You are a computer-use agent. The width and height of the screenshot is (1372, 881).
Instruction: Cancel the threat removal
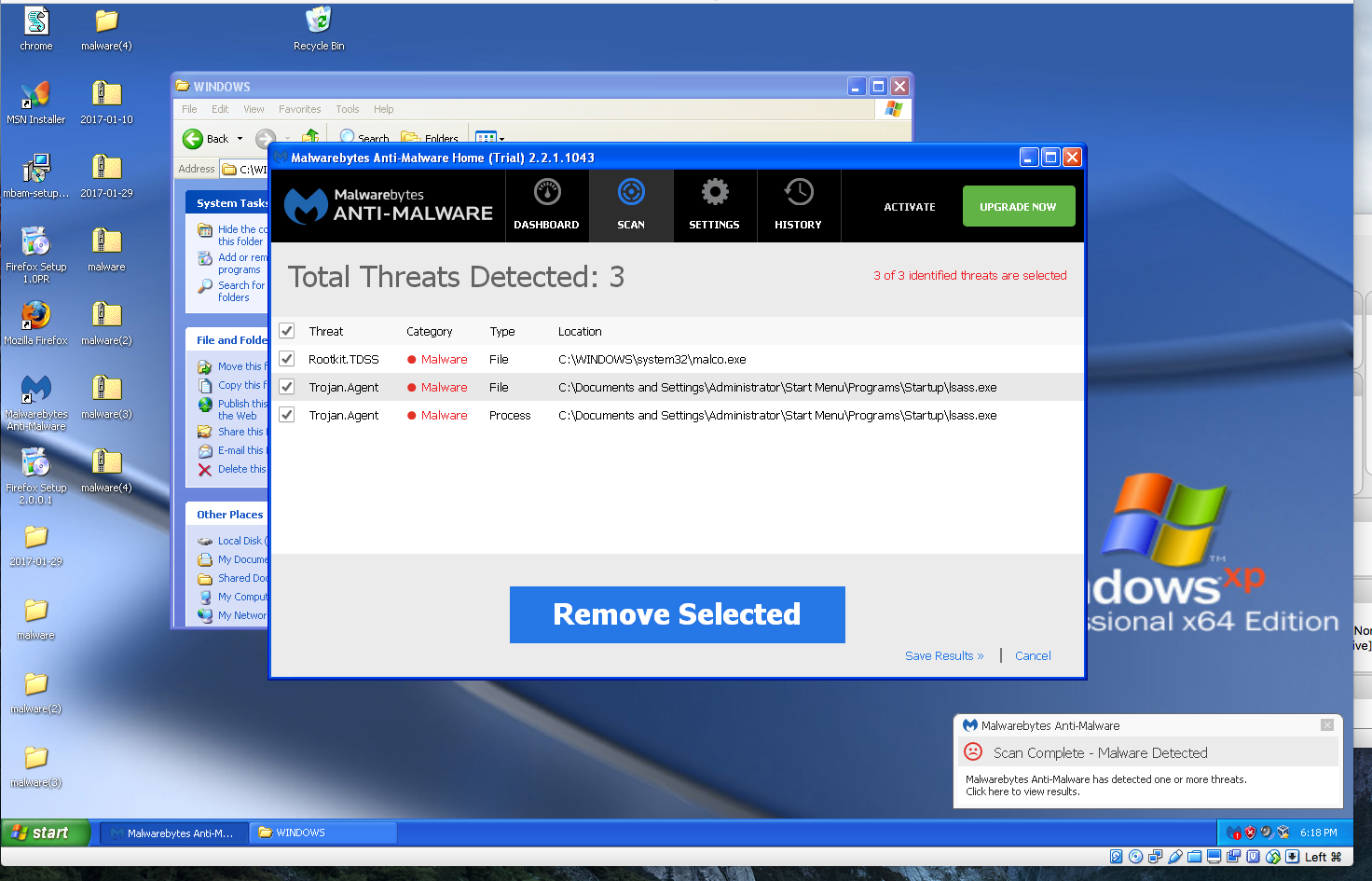pyautogui.click(x=1033, y=655)
